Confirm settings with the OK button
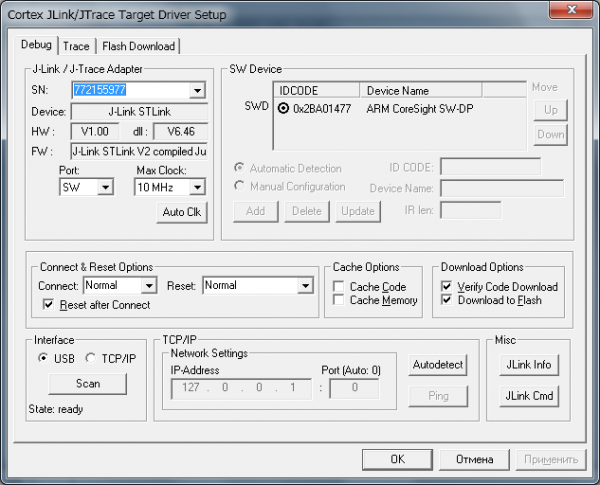 tap(396, 460)
